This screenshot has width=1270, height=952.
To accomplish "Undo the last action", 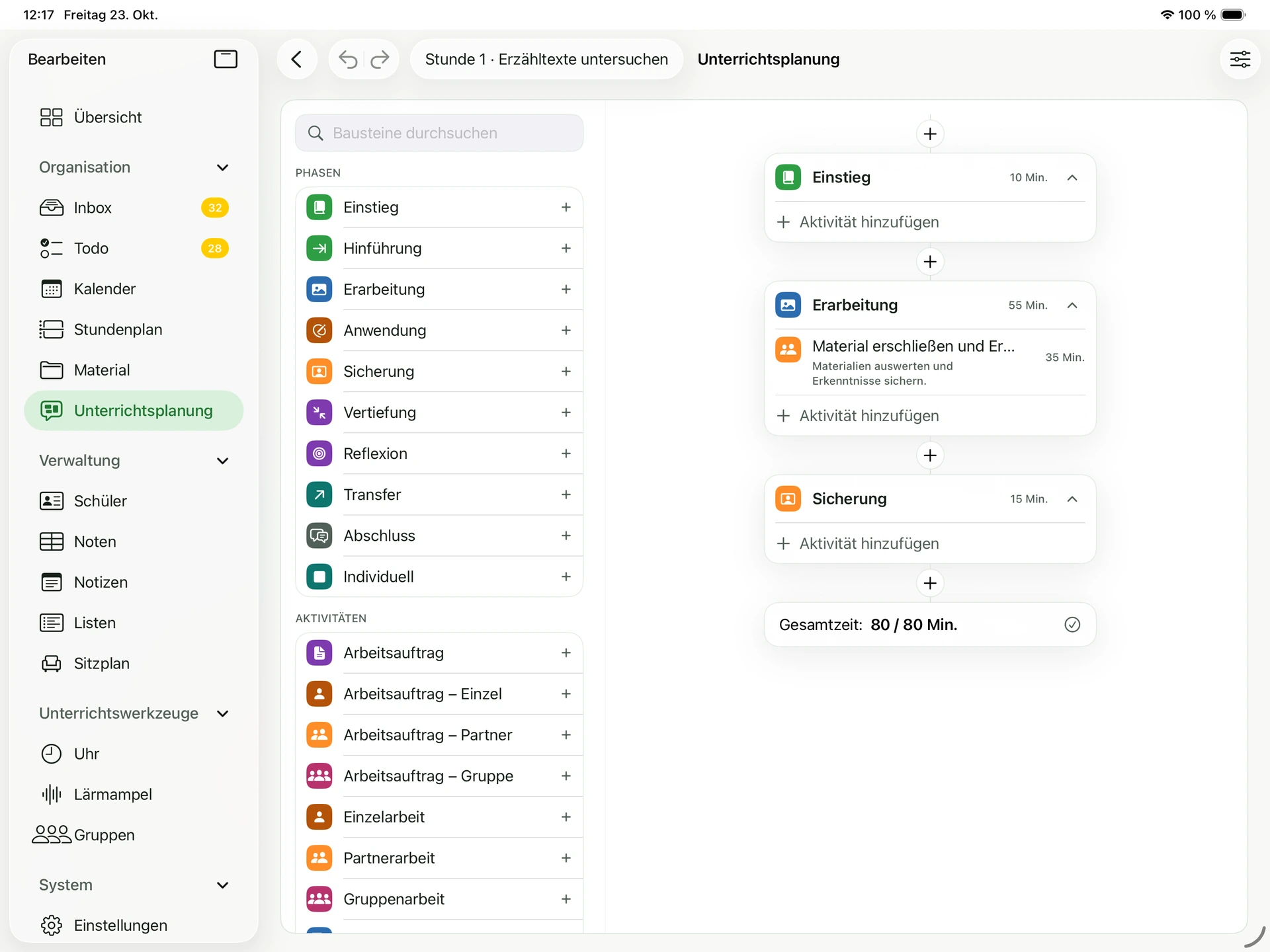I will (348, 59).
